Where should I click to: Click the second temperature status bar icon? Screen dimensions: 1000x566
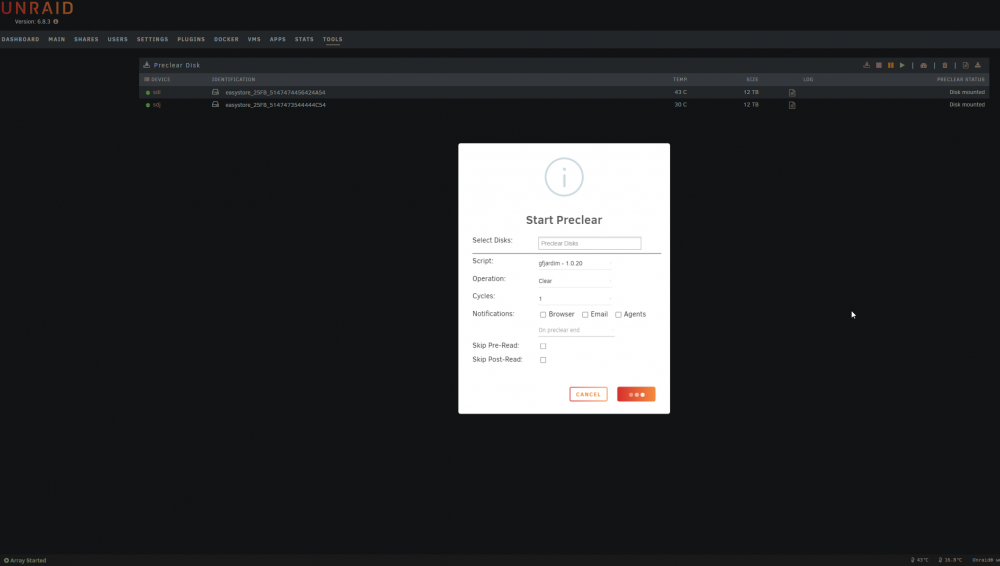pyautogui.click(x=940, y=560)
